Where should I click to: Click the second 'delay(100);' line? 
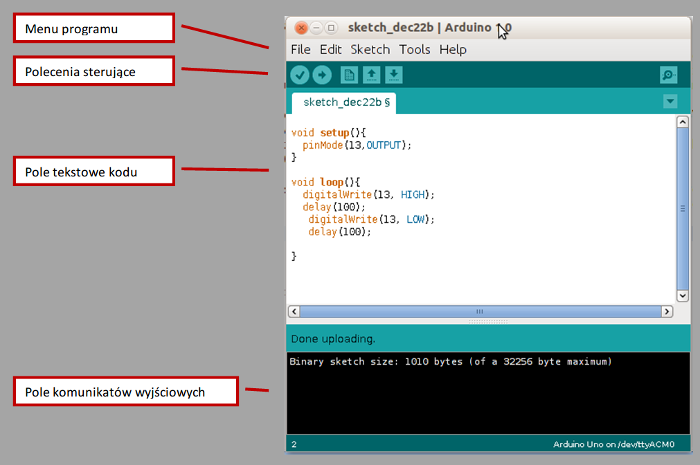point(340,232)
